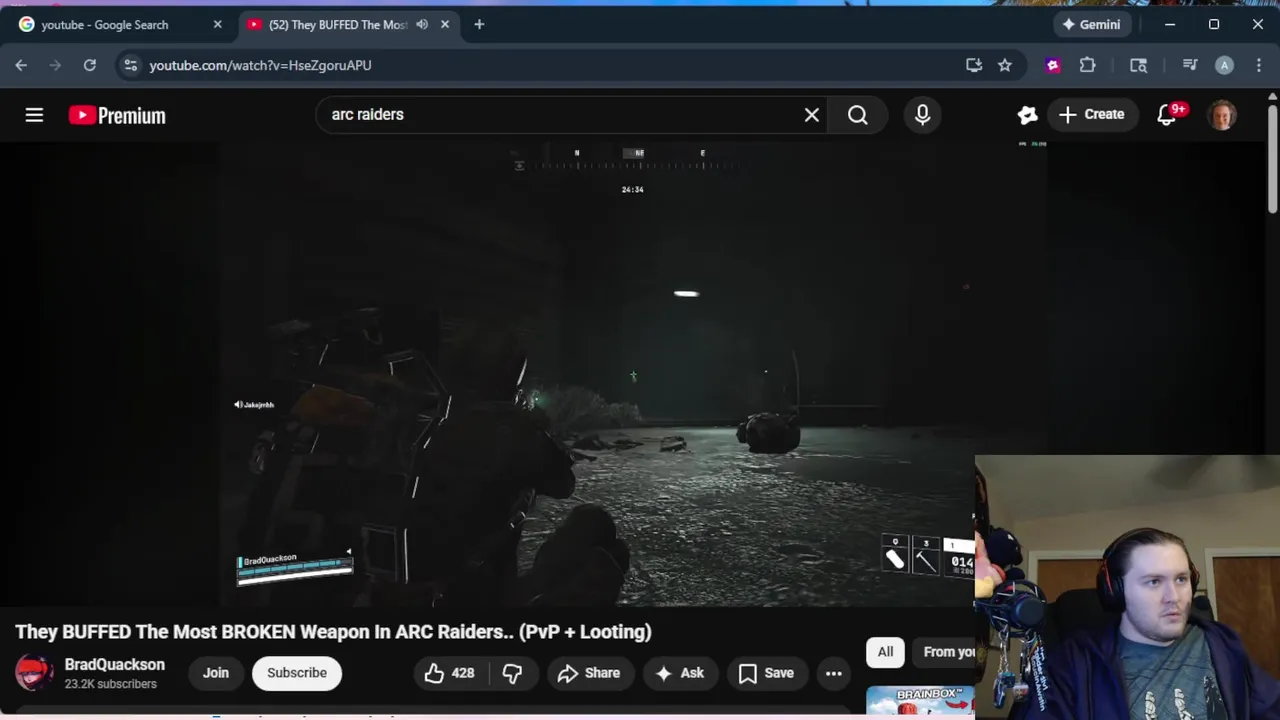Click the video title text
This screenshot has width=1280, height=720.
tap(333, 632)
